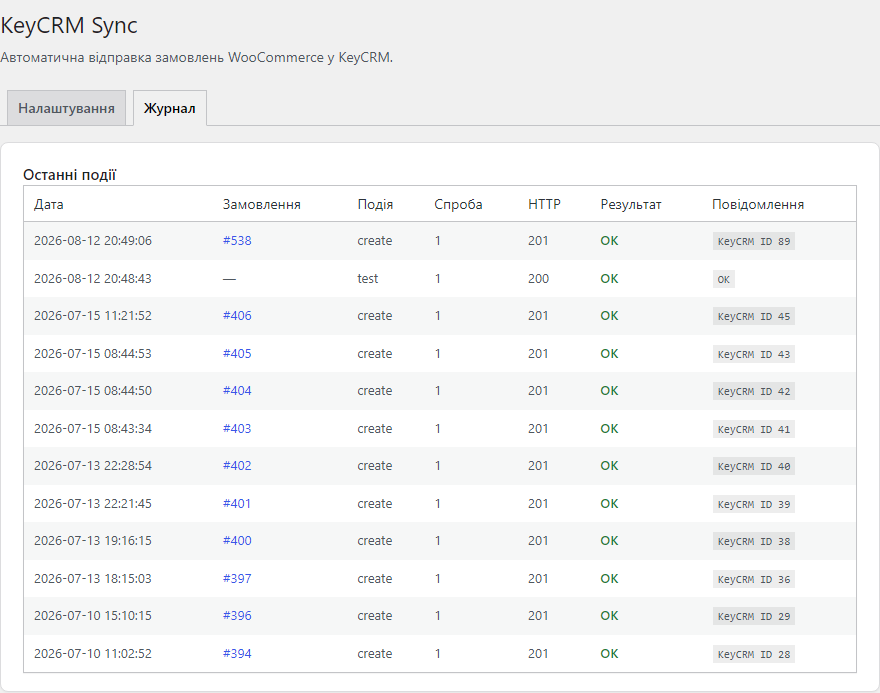Click the date 2026-07-15 11:21:52

(93, 316)
